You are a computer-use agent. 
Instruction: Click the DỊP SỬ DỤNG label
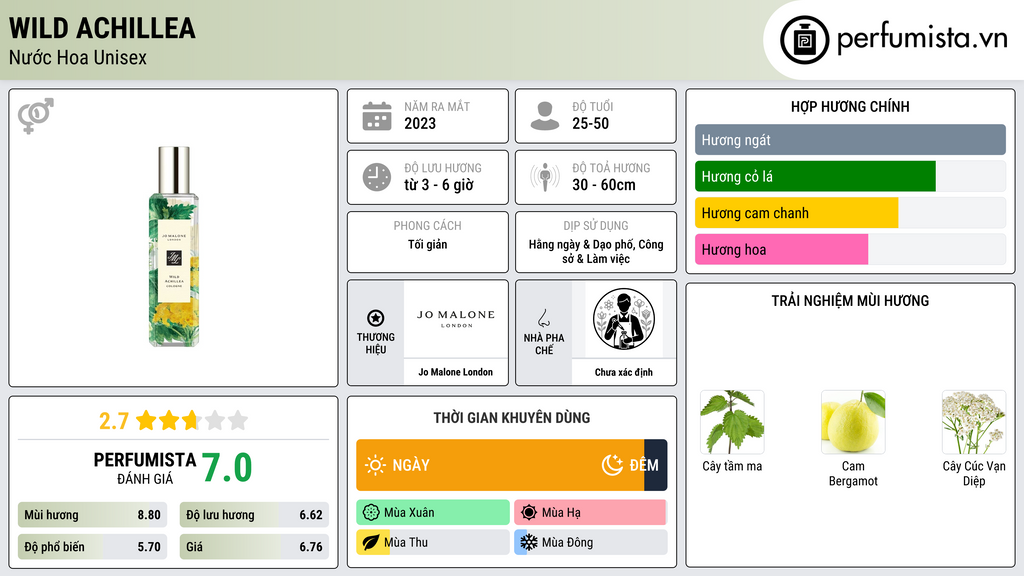(x=596, y=226)
